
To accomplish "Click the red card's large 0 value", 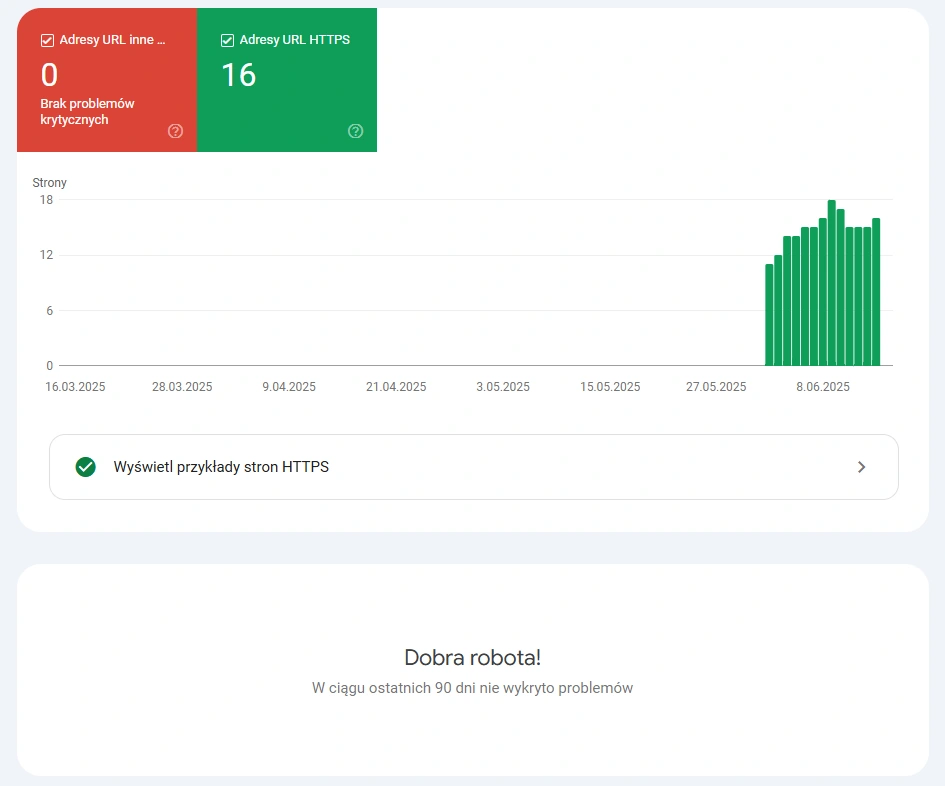I will click(49, 76).
